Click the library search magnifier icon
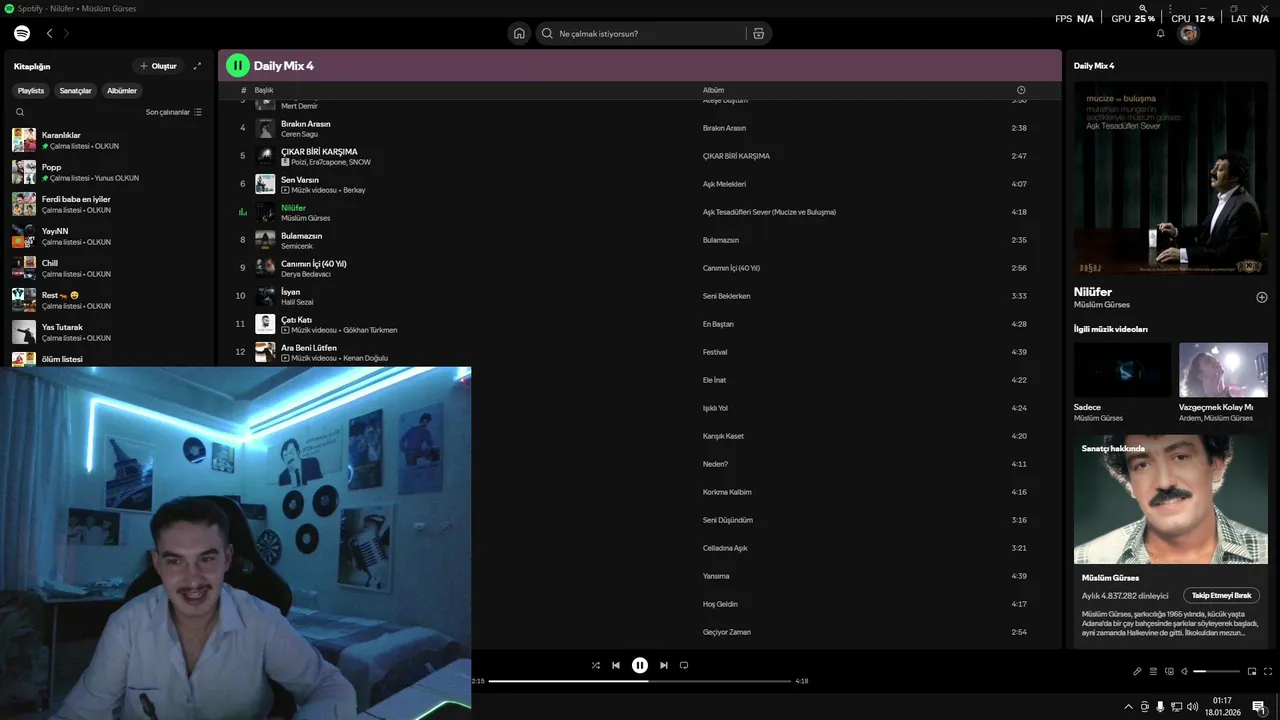Image resolution: width=1280 pixels, height=720 pixels. [20, 112]
